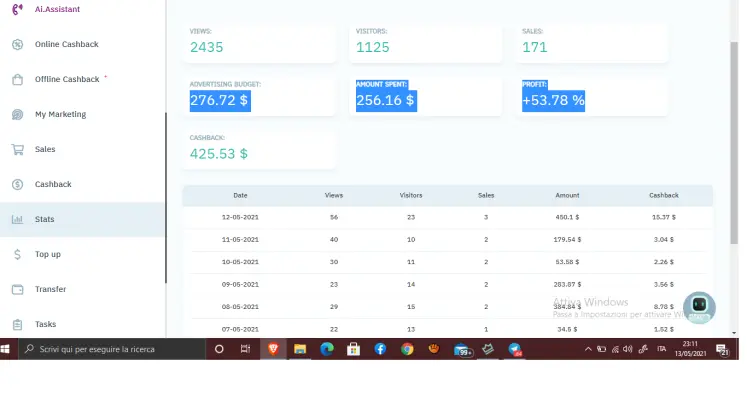
Task: Click the amount spent 256.16 $ value
Action: (386, 100)
